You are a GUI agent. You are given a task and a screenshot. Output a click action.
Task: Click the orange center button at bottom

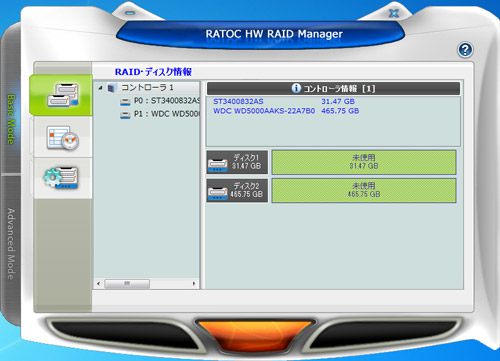coord(255,334)
